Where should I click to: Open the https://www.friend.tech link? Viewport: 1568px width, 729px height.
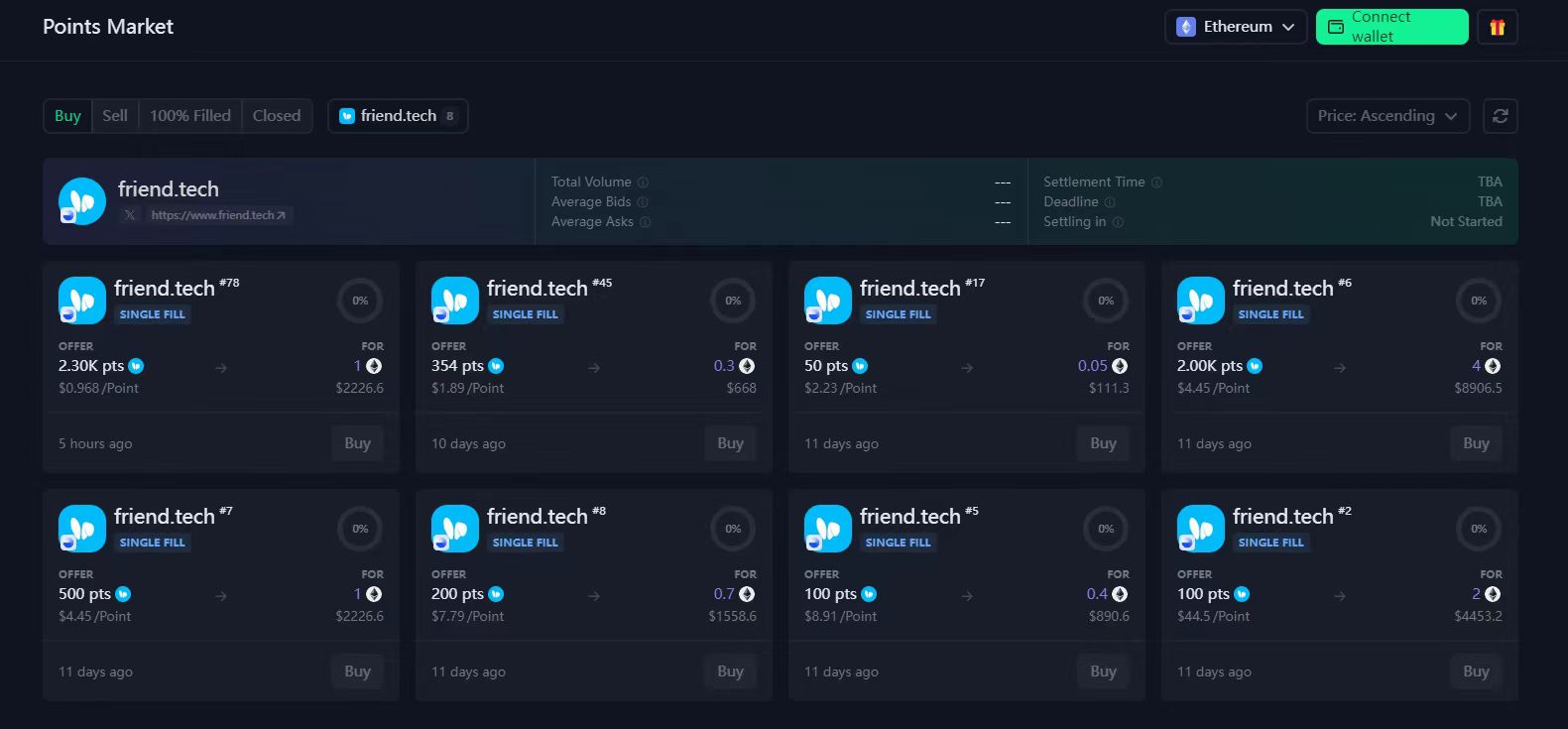tap(218, 215)
